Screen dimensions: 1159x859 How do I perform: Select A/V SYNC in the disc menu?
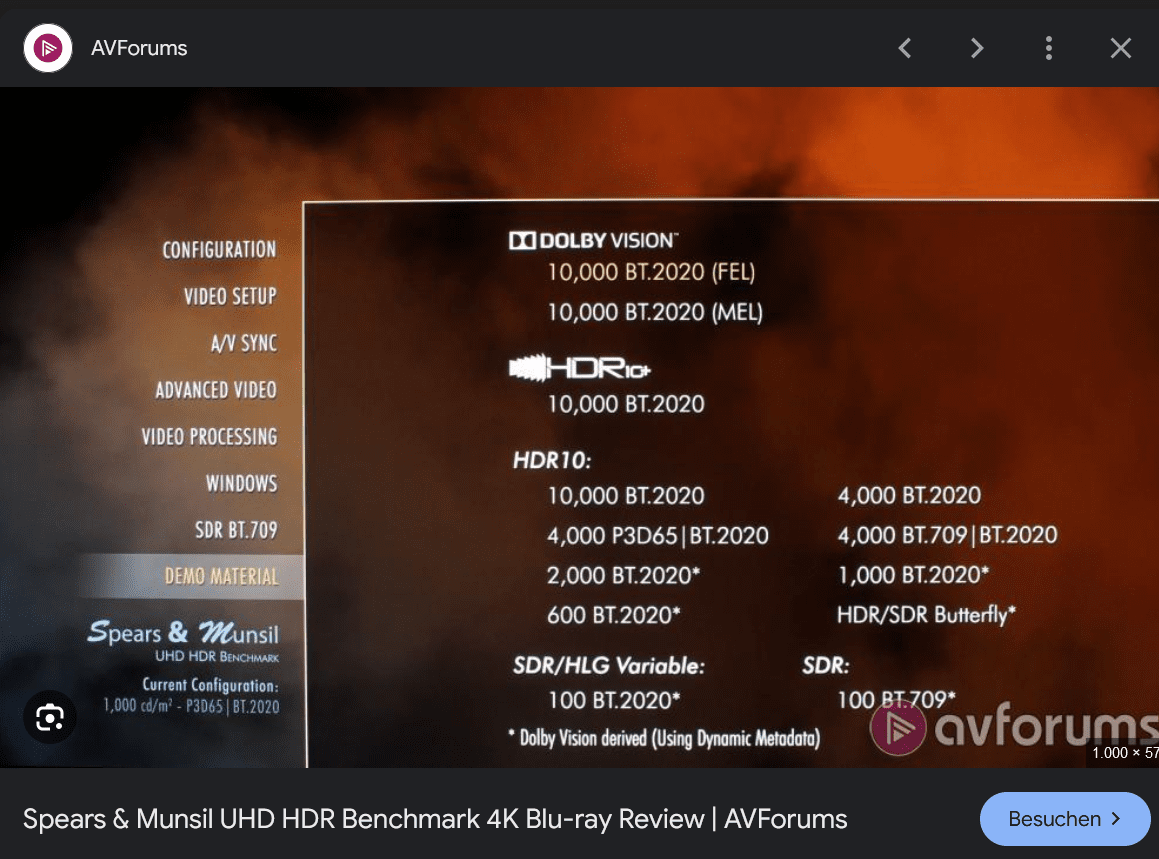(x=244, y=343)
